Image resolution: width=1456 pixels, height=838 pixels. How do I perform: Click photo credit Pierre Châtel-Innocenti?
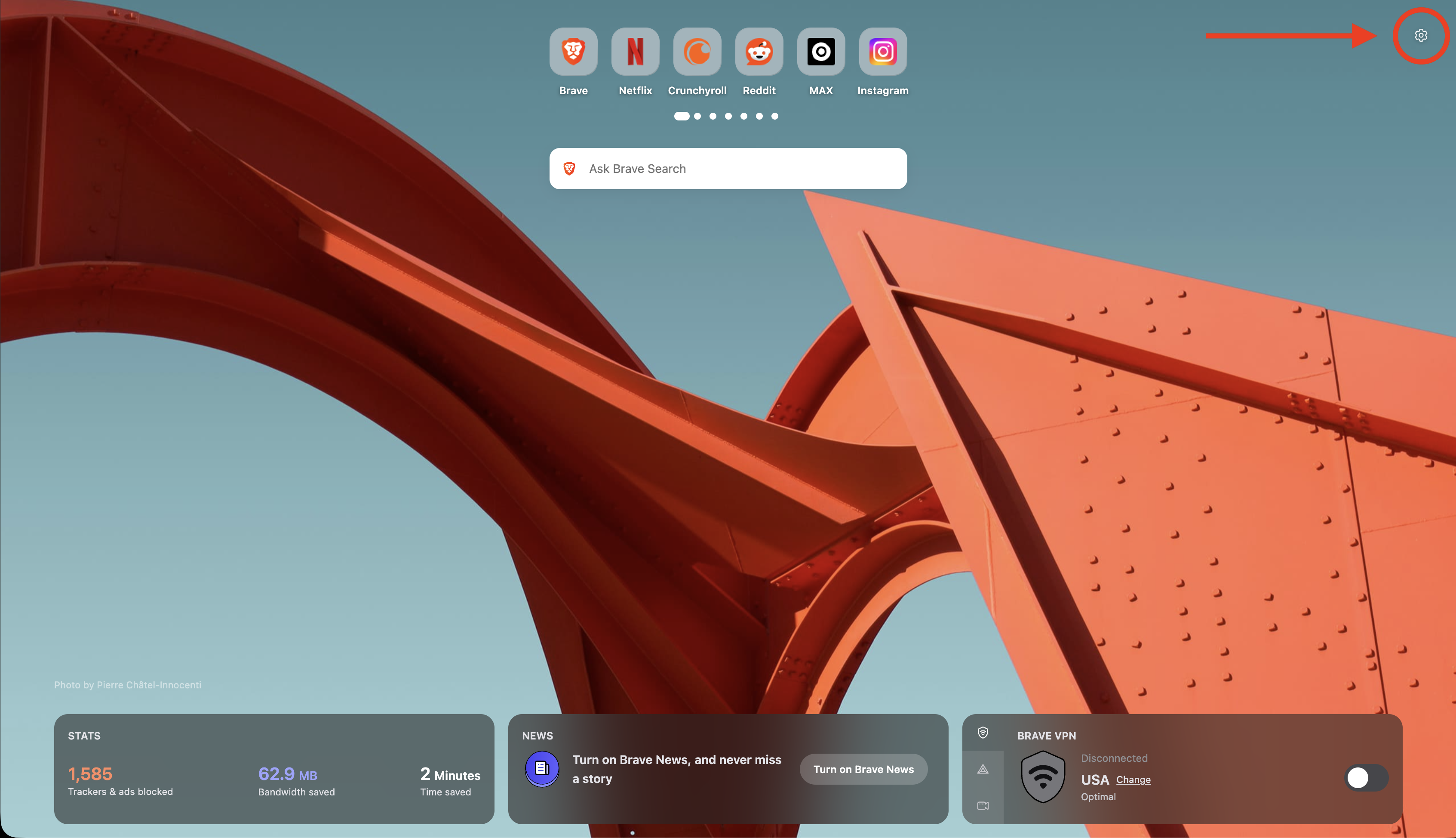pyautogui.click(x=127, y=685)
